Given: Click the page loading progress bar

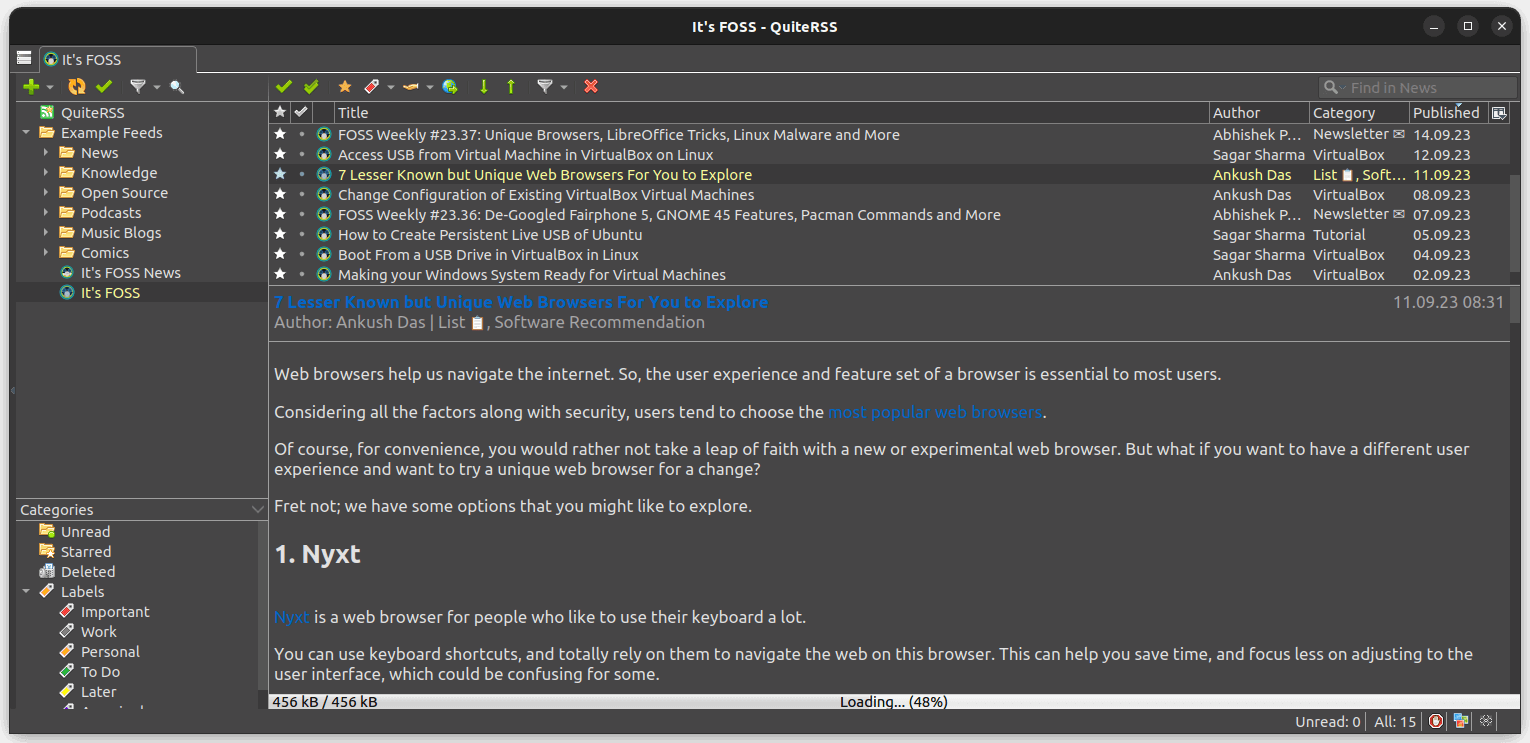Looking at the screenshot, I should point(894,702).
